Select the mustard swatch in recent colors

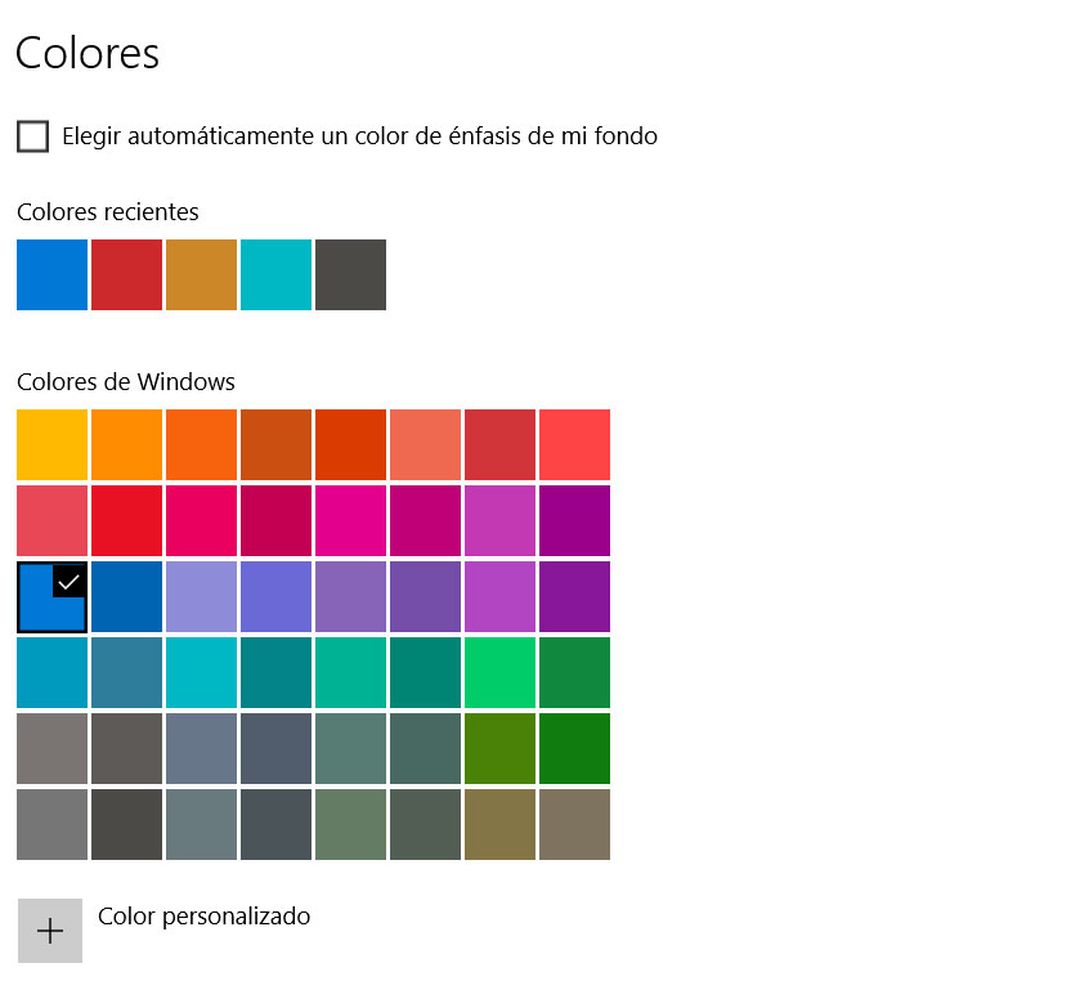coord(200,274)
